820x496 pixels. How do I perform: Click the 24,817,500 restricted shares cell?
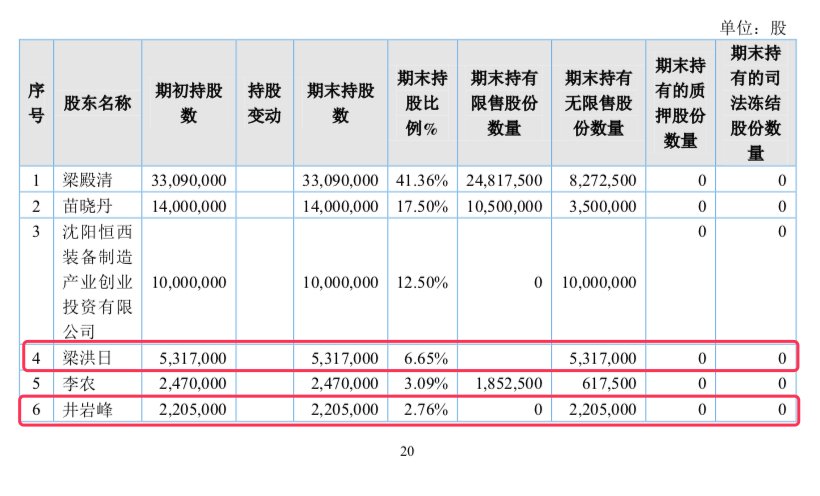[x=504, y=181]
